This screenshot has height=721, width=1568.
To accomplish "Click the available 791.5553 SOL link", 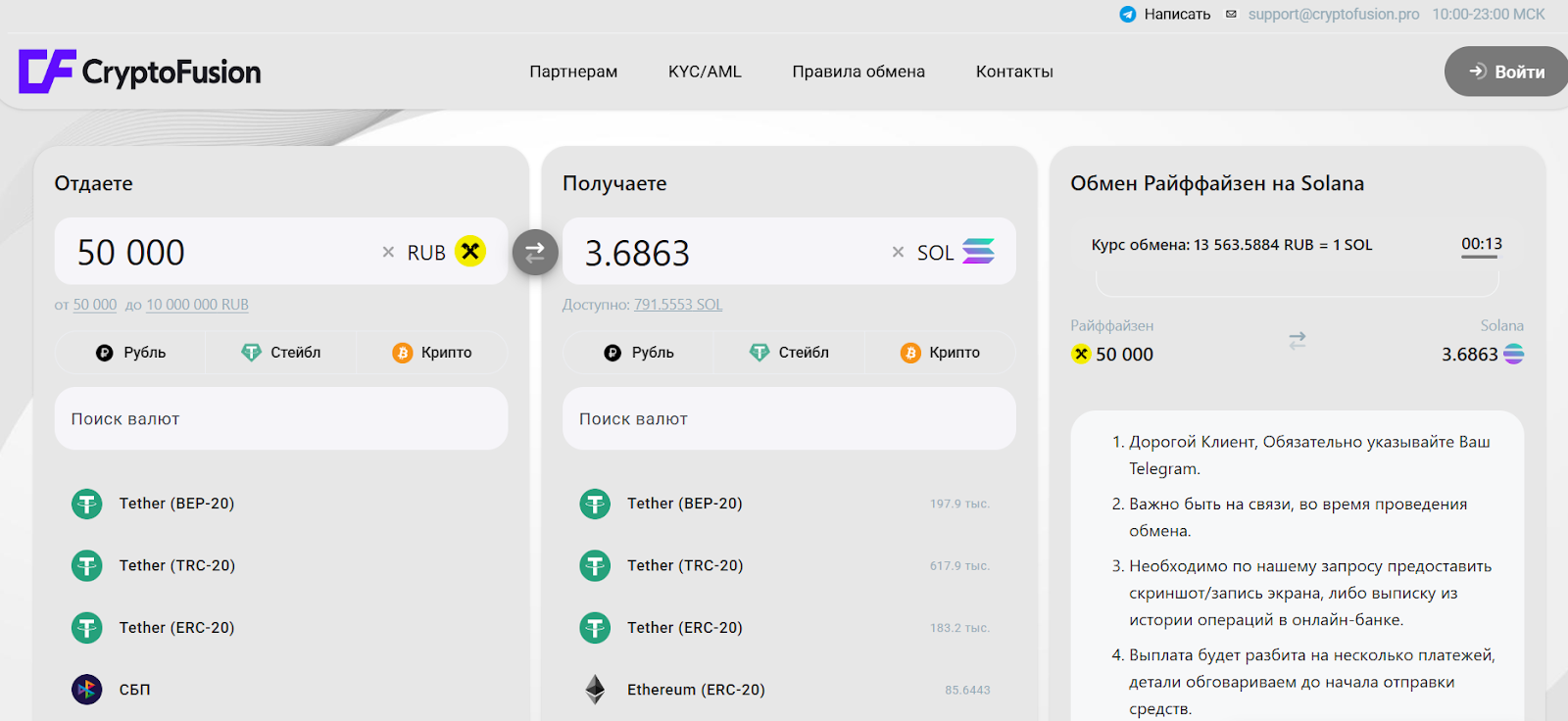I will pyautogui.click(x=678, y=305).
